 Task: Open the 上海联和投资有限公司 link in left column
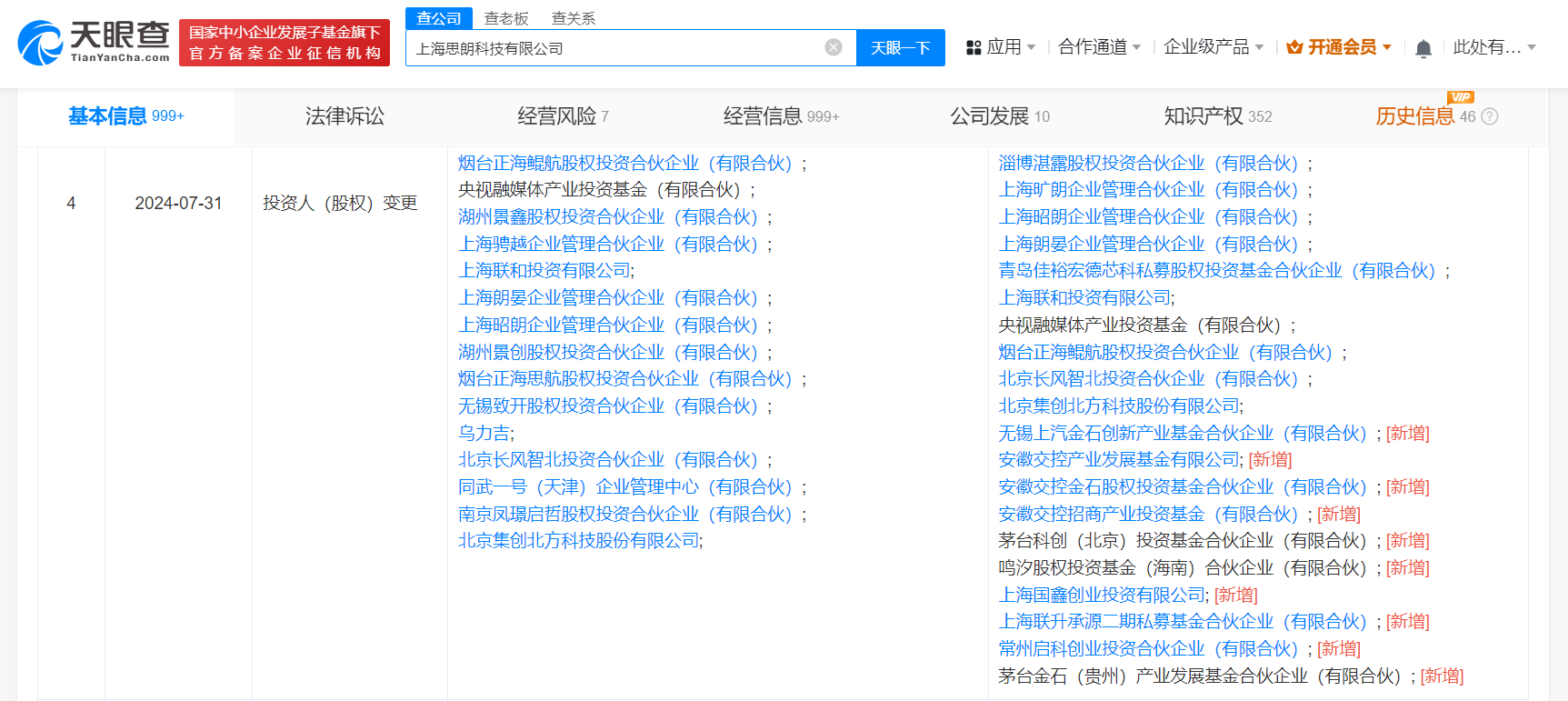(x=544, y=271)
